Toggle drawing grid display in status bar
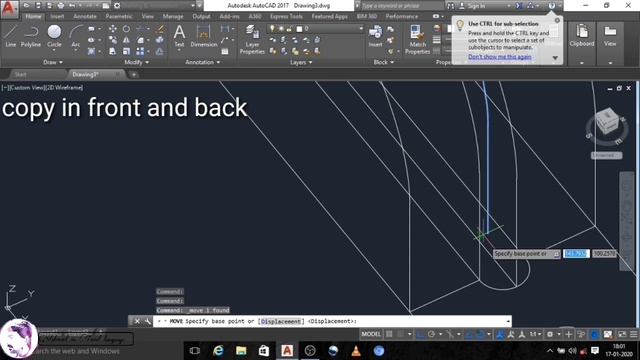The width and height of the screenshot is (640, 360). click(x=389, y=334)
